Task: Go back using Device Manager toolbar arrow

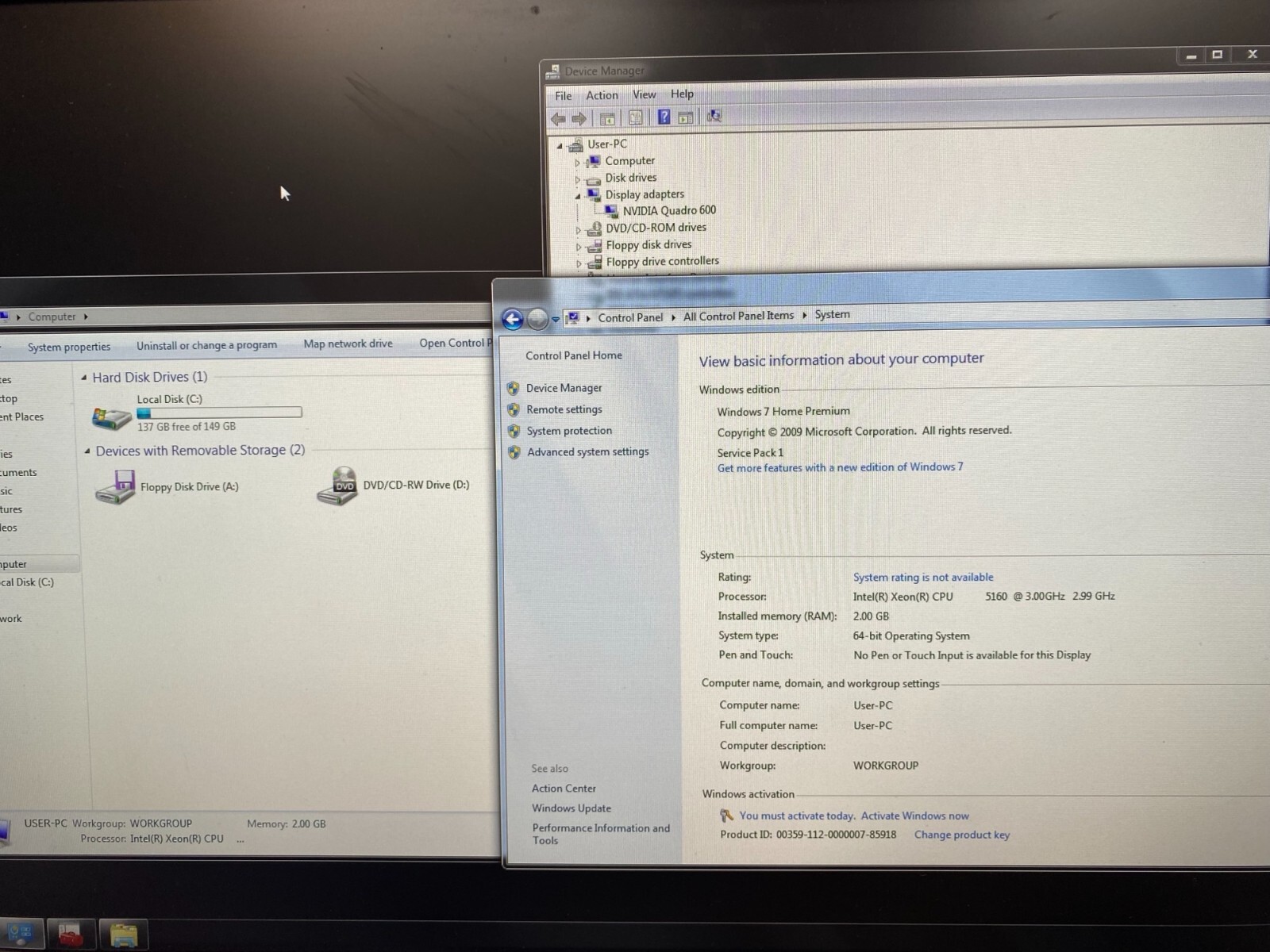Action: 558,119
